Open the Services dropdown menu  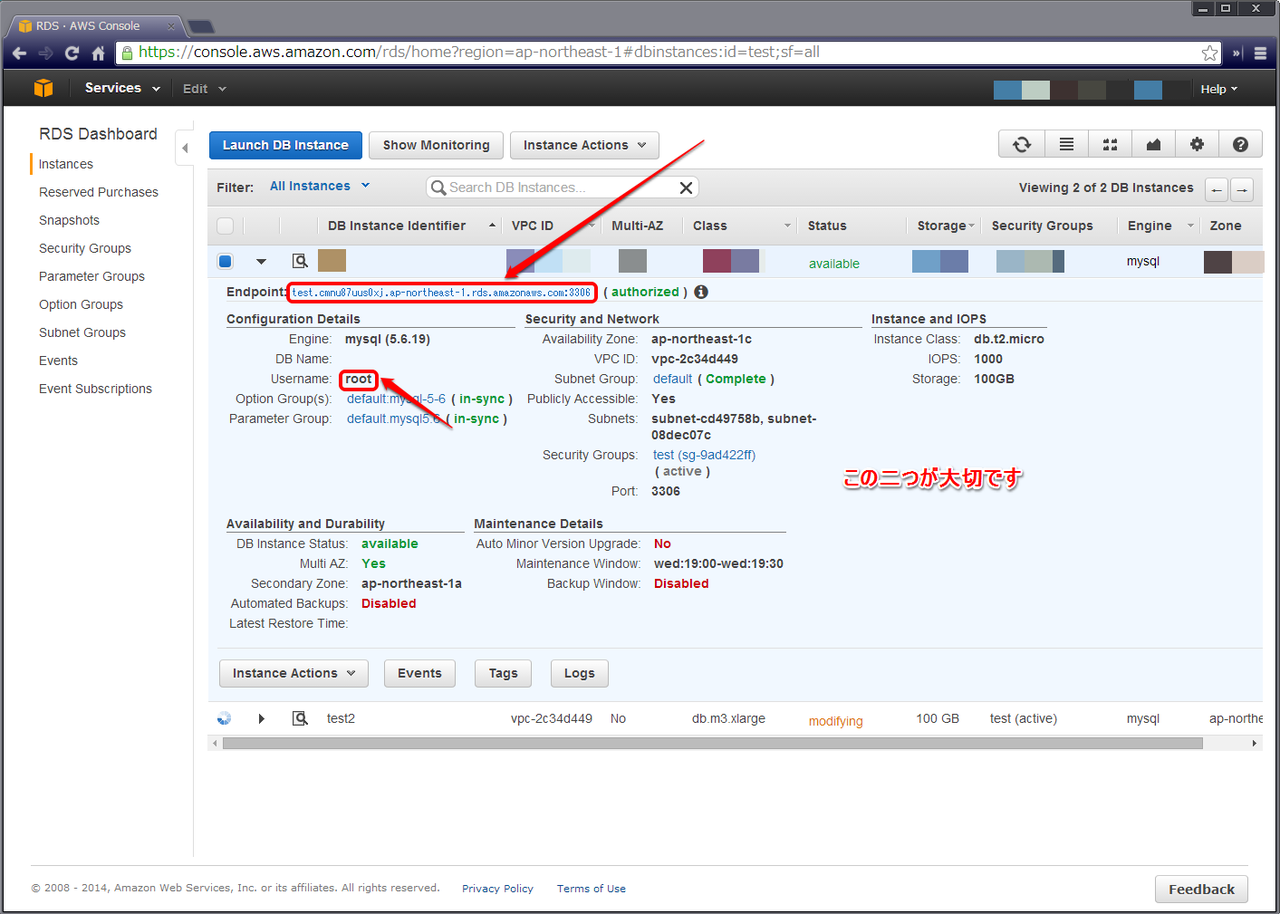(122, 88)
